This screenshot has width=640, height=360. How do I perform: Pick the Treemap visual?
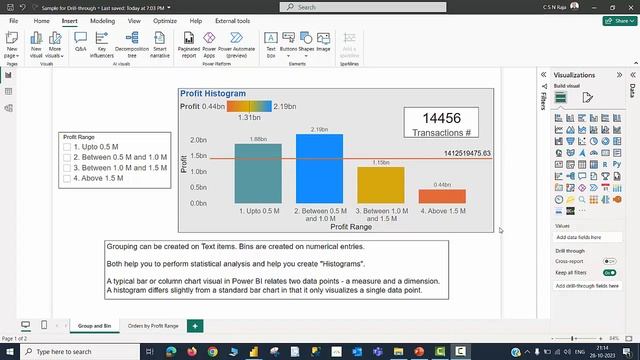[x=617, y=141]
